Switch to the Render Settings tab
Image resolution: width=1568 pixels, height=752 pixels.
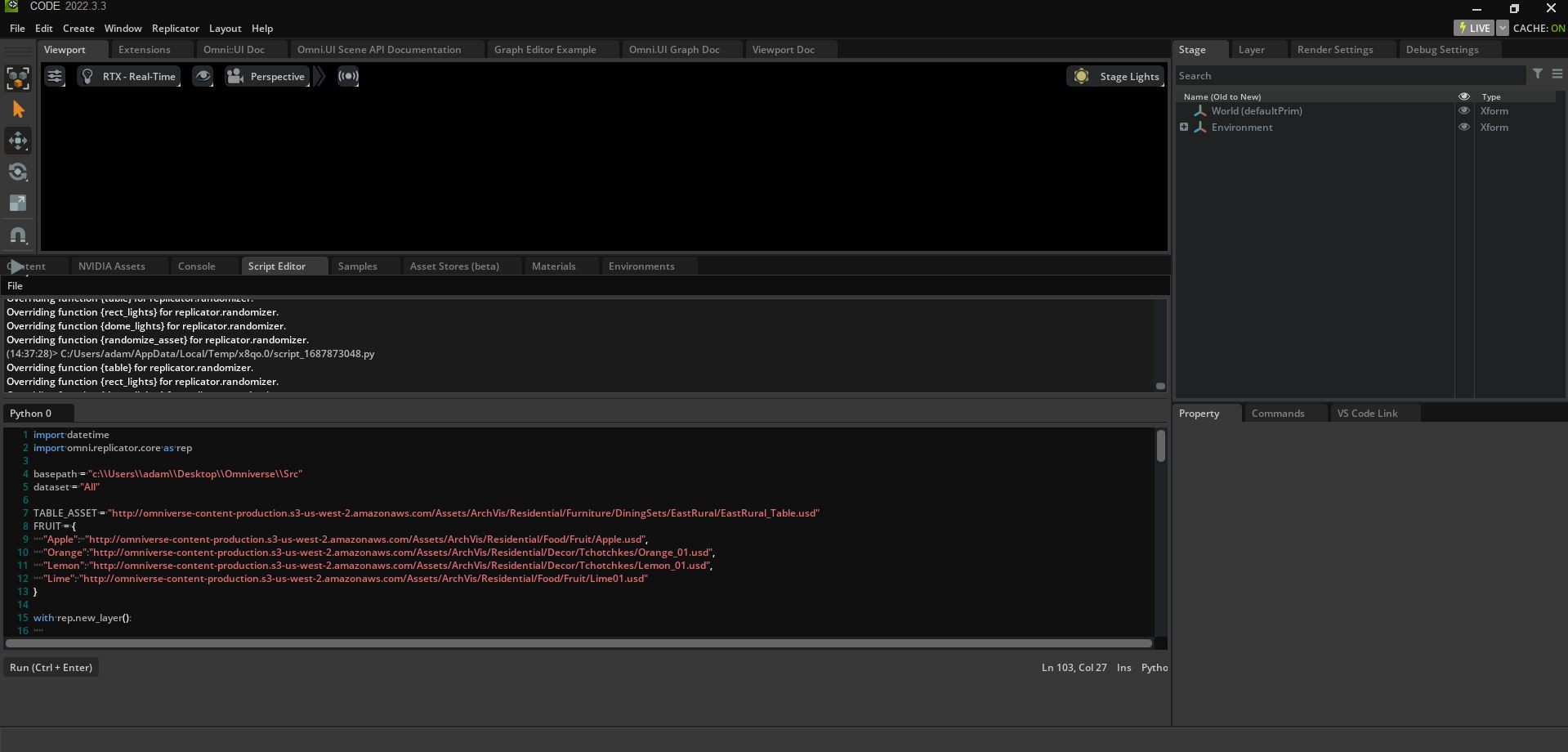(1334, 50)
